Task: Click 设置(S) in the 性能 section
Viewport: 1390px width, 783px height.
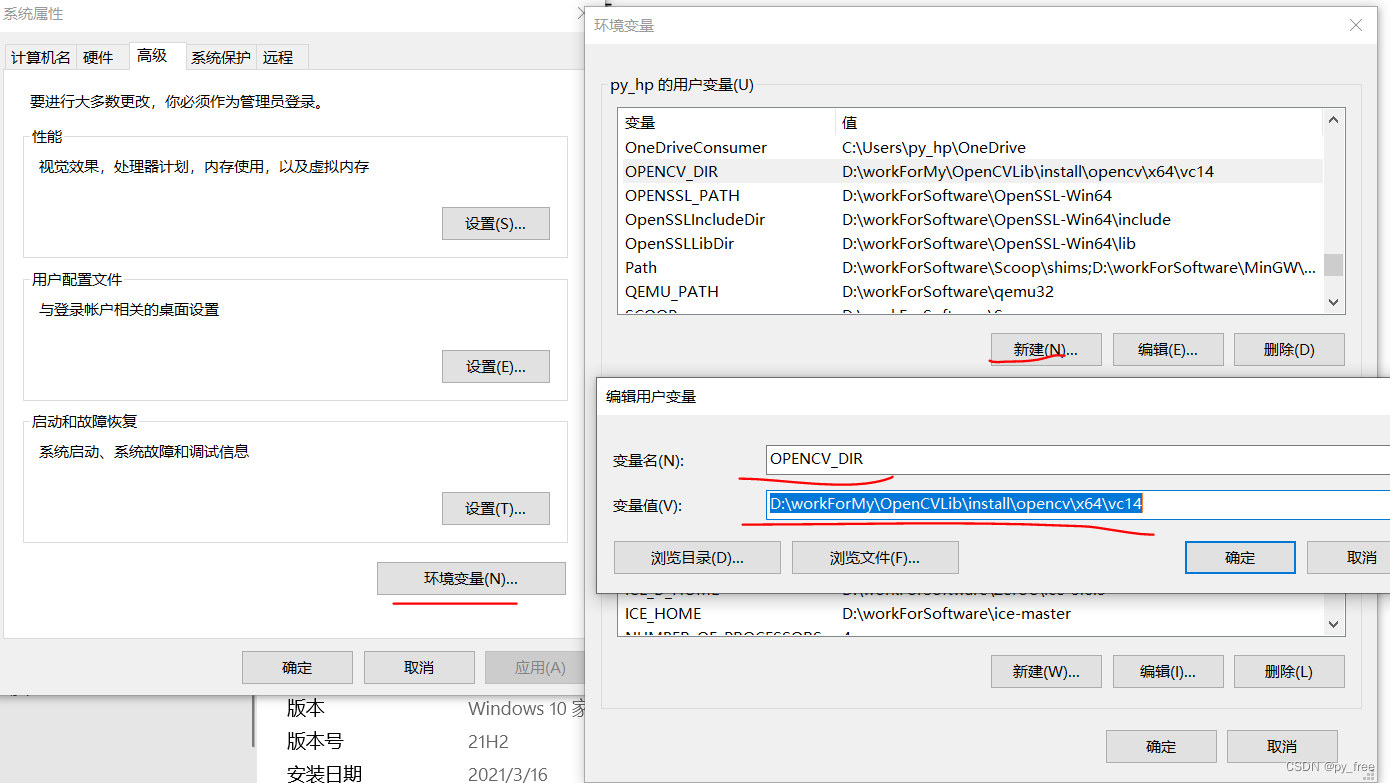Action: pyautogui.click(x=495, y=223)
